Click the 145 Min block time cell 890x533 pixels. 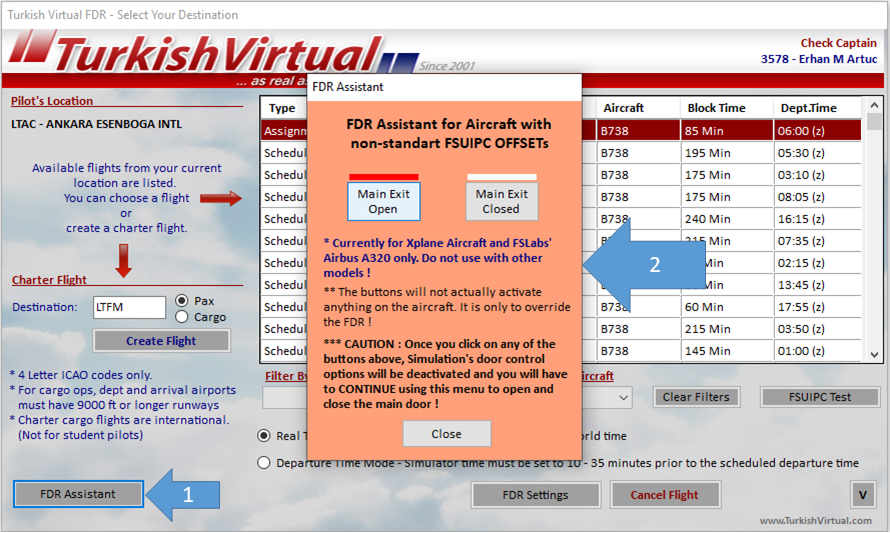727,351
